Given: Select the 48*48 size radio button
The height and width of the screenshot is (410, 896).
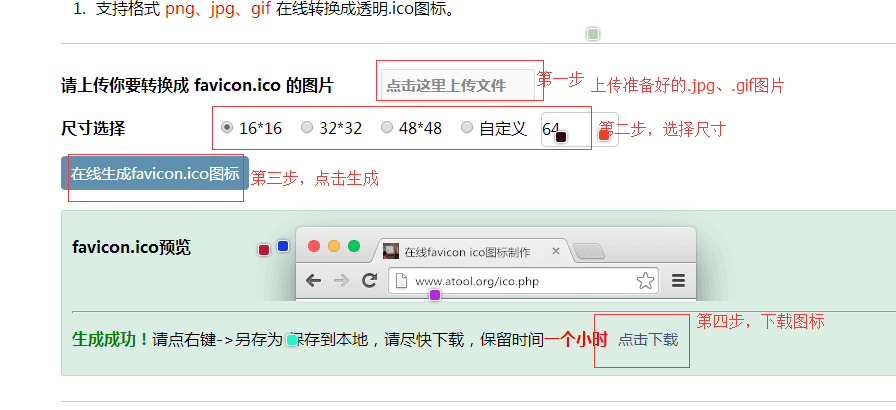Looking at the screenshot, I should [x=387, y=127].
